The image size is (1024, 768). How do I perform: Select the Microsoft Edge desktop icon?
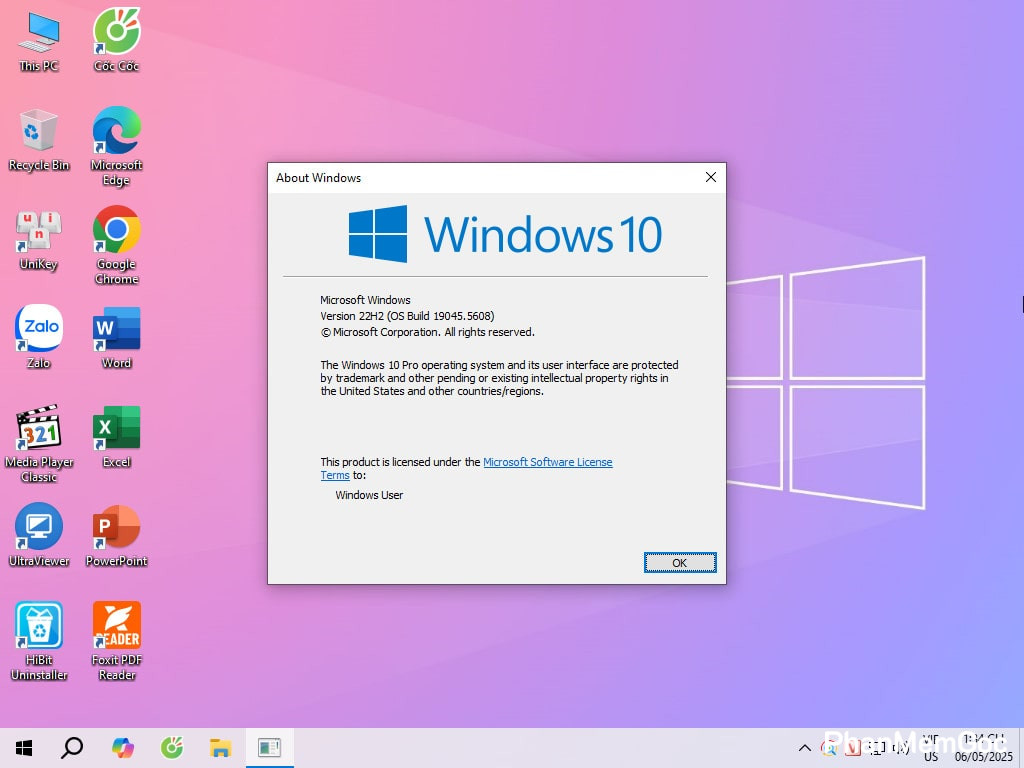(116, 131)
